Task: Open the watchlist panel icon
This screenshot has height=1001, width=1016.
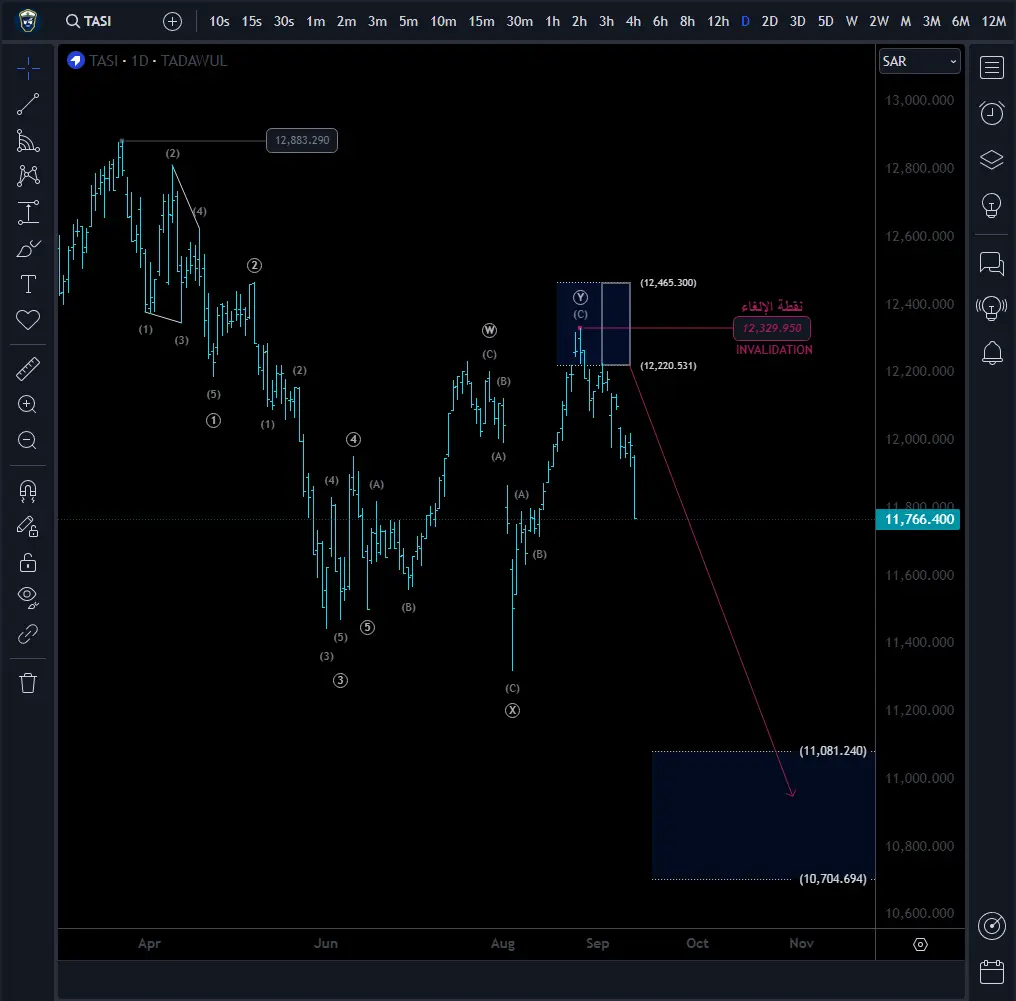Action: [991, 67]
